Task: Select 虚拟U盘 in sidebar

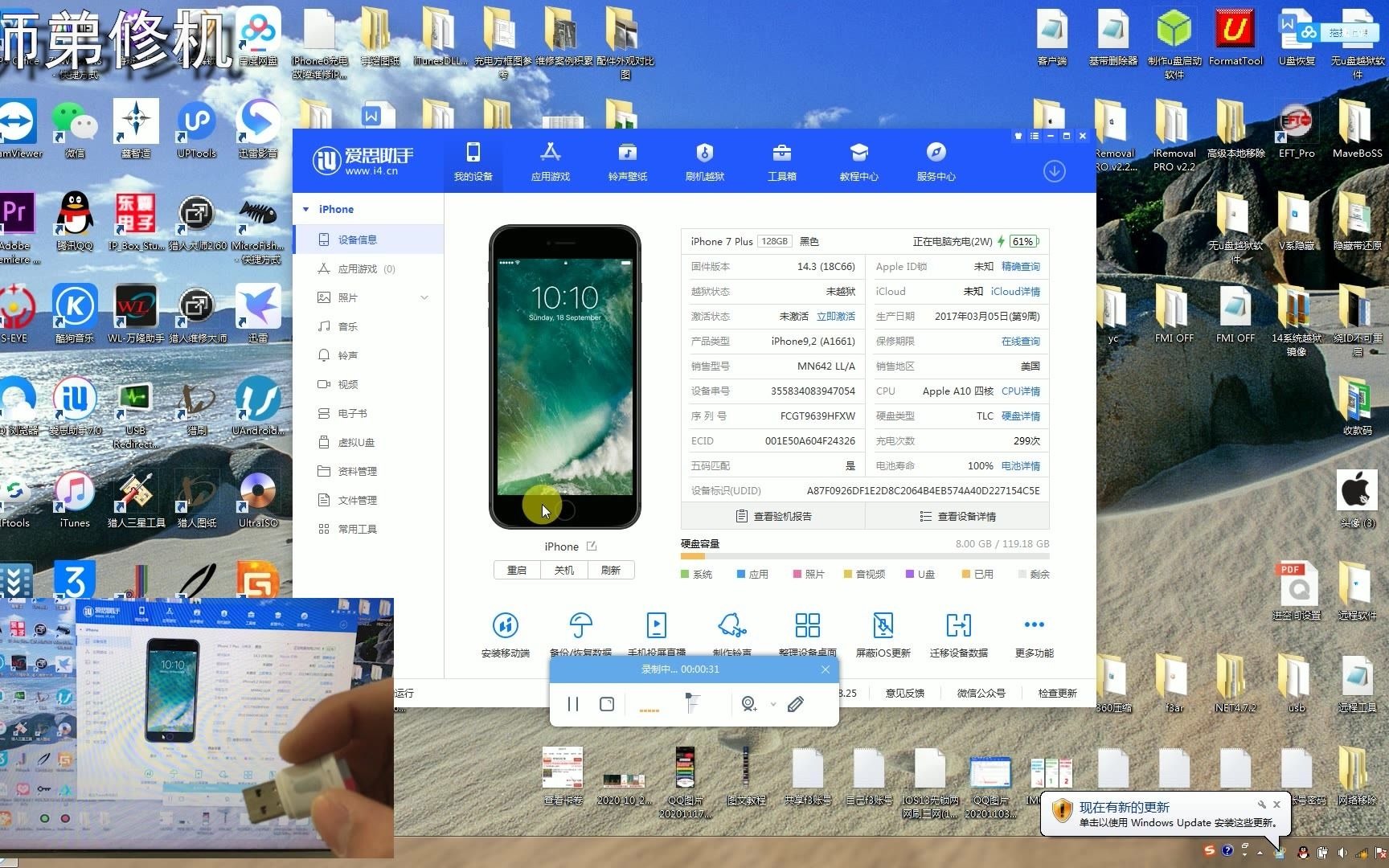Action: click(x=368, y=442)
